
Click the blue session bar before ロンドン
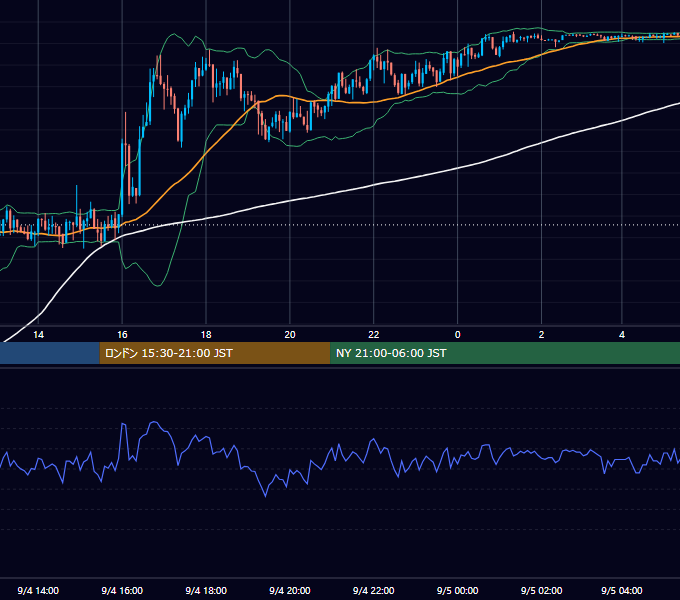coord(50,353)
